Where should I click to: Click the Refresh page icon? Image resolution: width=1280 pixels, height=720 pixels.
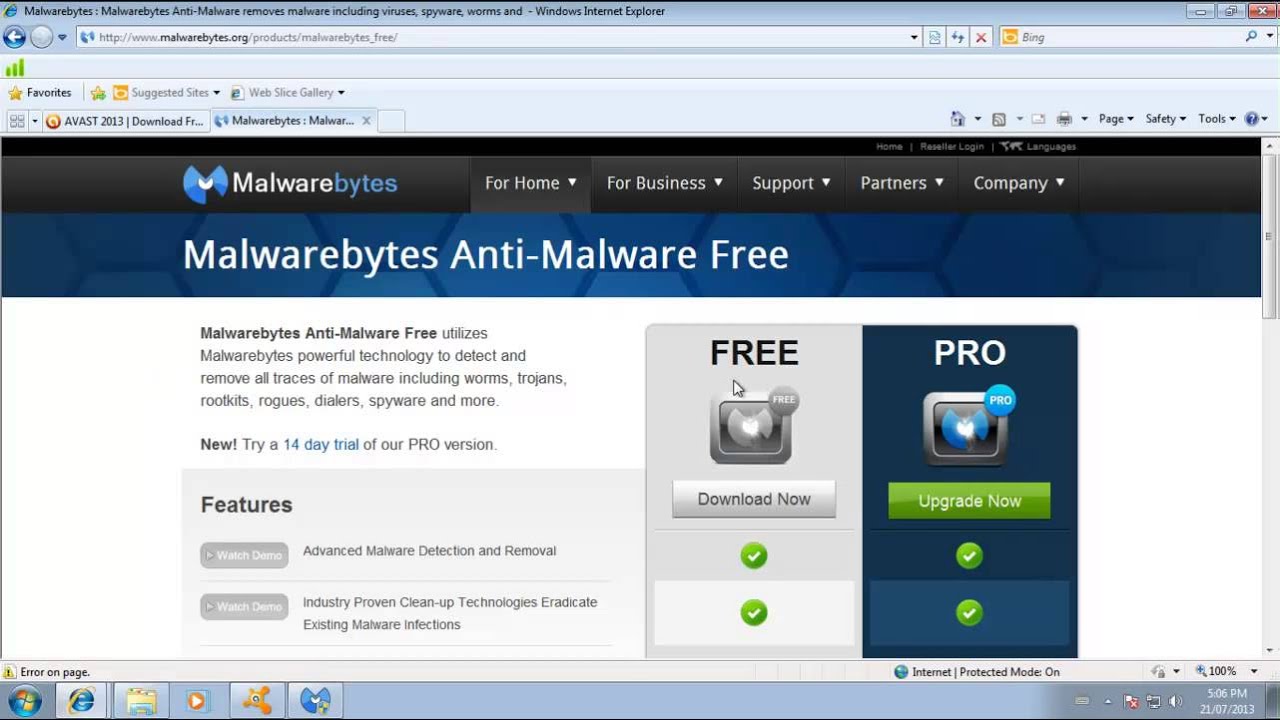click(x=958, y=37)
